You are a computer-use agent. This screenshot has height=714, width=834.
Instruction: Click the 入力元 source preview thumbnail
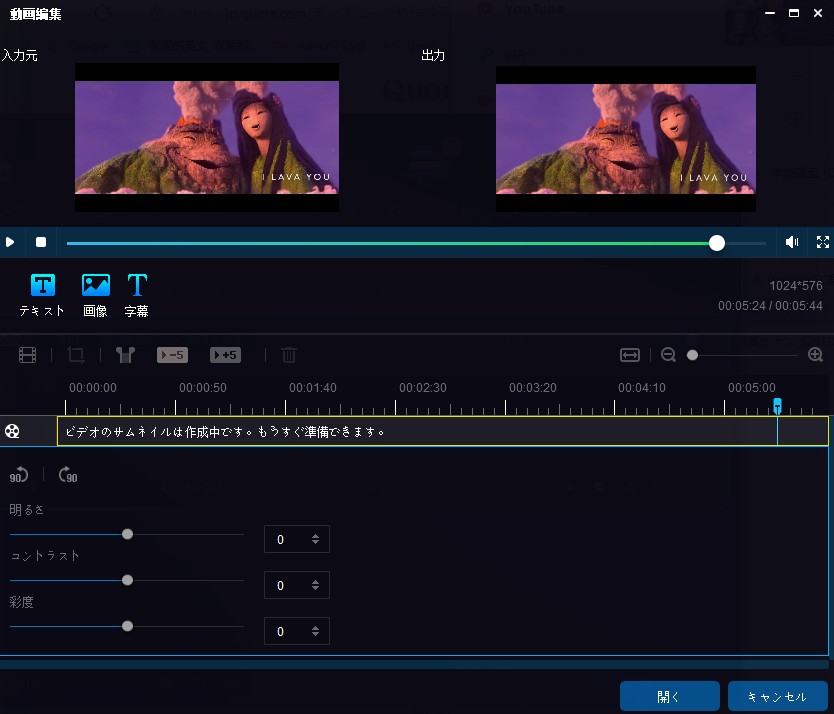coord(207,137)
